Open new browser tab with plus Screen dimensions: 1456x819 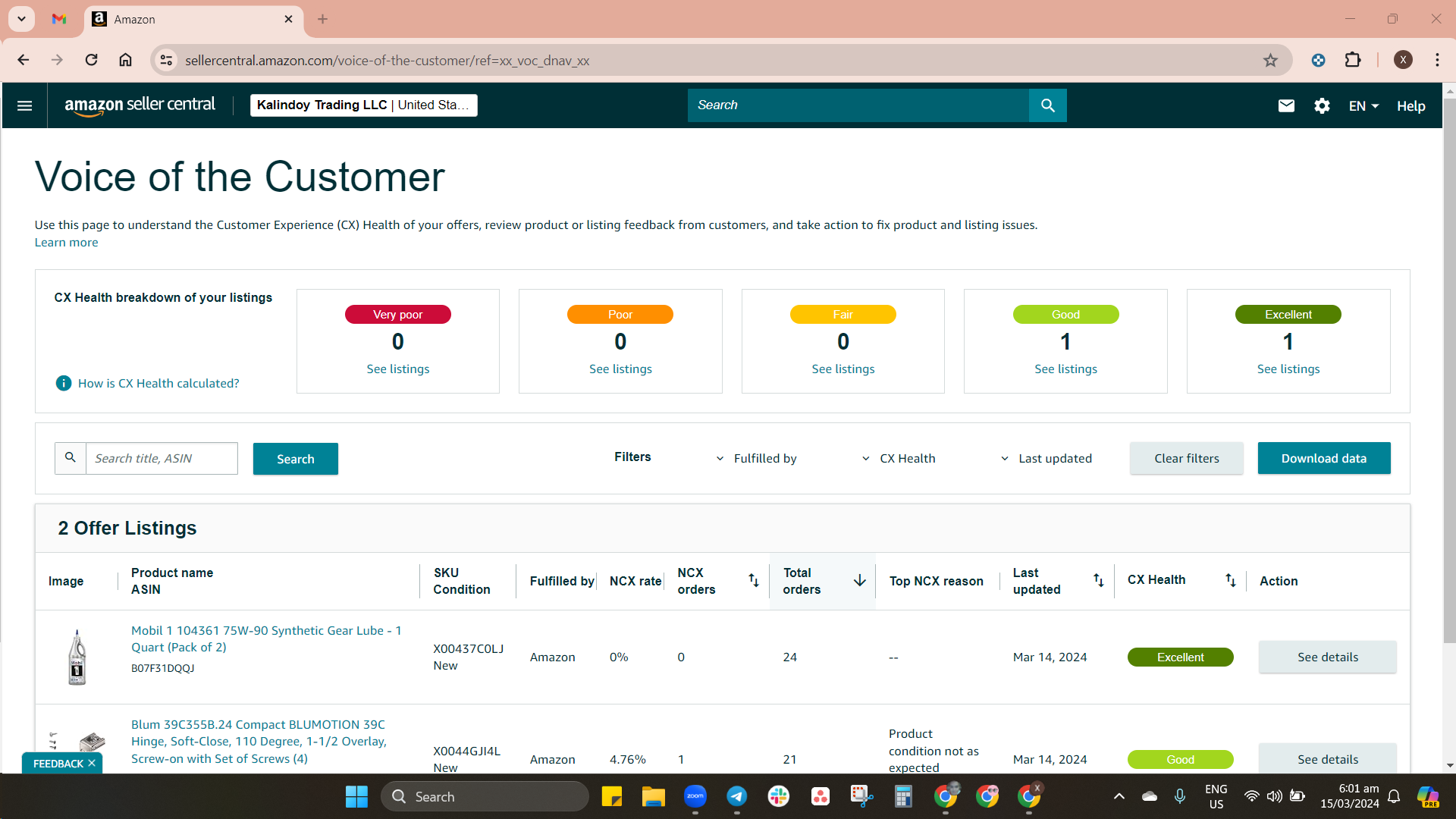click(x=322, y=19)
